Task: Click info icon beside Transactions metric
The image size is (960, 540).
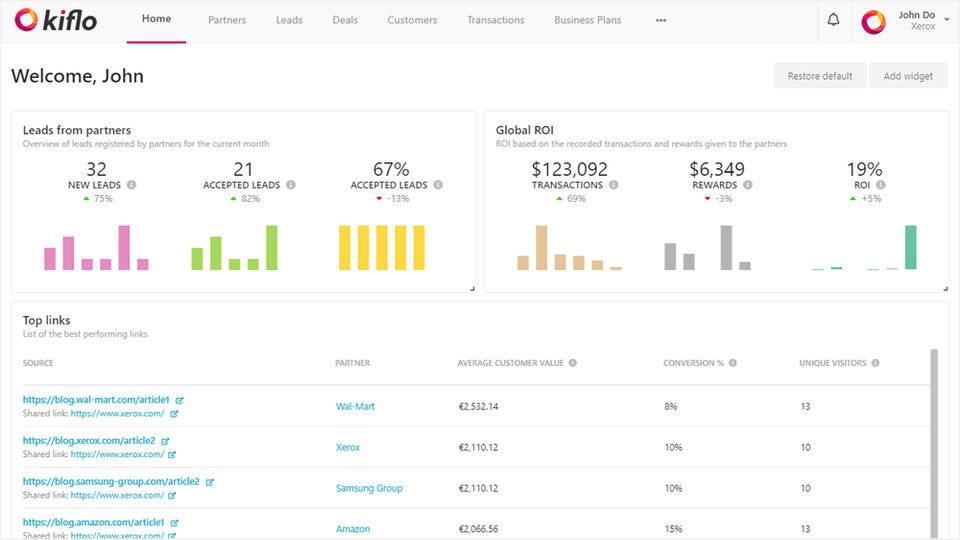Action: pyautogui.click(x=613, y=185)
